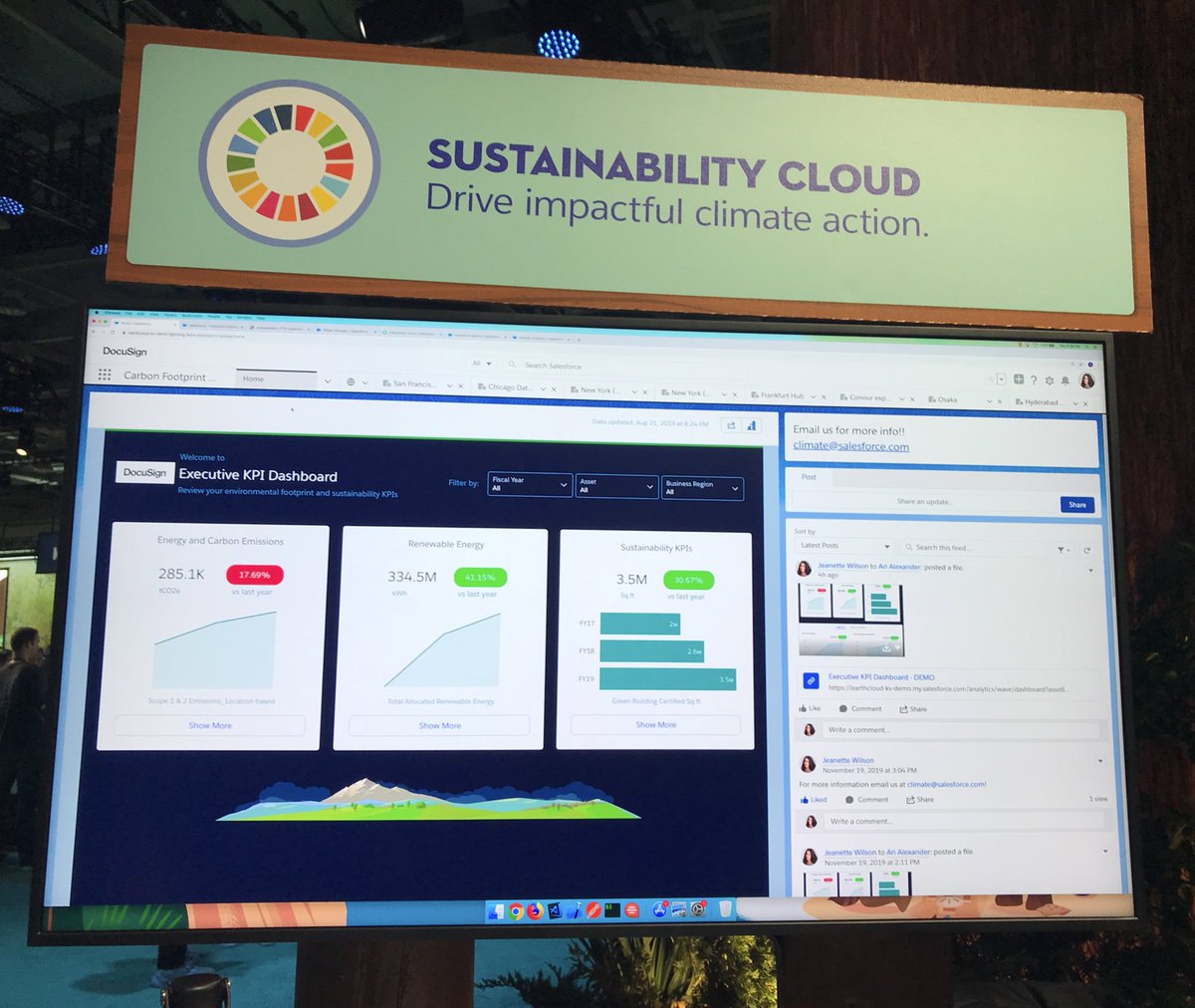Unlike the November 19 3:04 PM post
1195x1008 pixels.
coord(814,799)
